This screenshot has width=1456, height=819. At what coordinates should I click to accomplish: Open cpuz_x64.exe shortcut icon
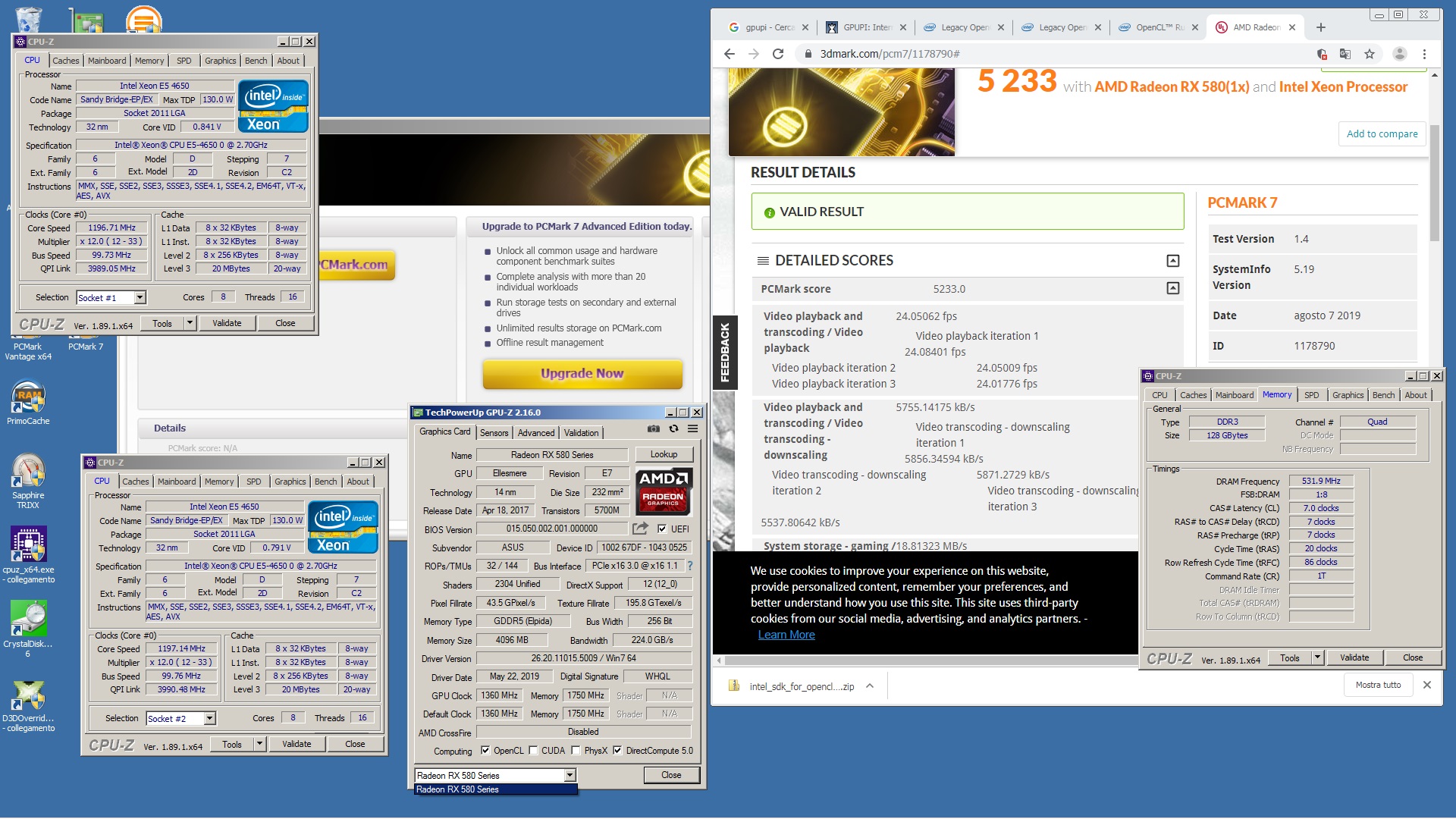point(29,555)
